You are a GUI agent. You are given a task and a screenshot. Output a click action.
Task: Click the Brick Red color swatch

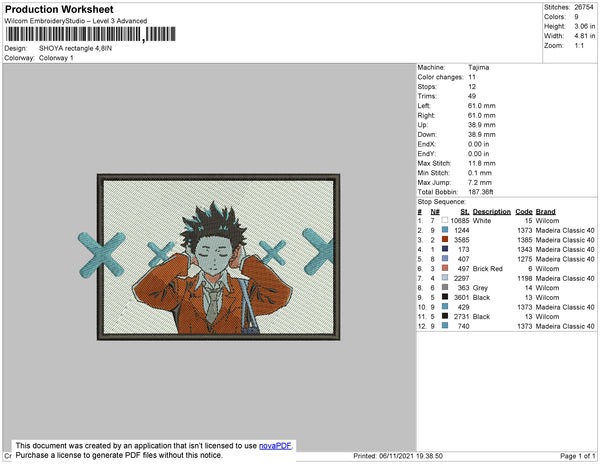tap(445, 268)
